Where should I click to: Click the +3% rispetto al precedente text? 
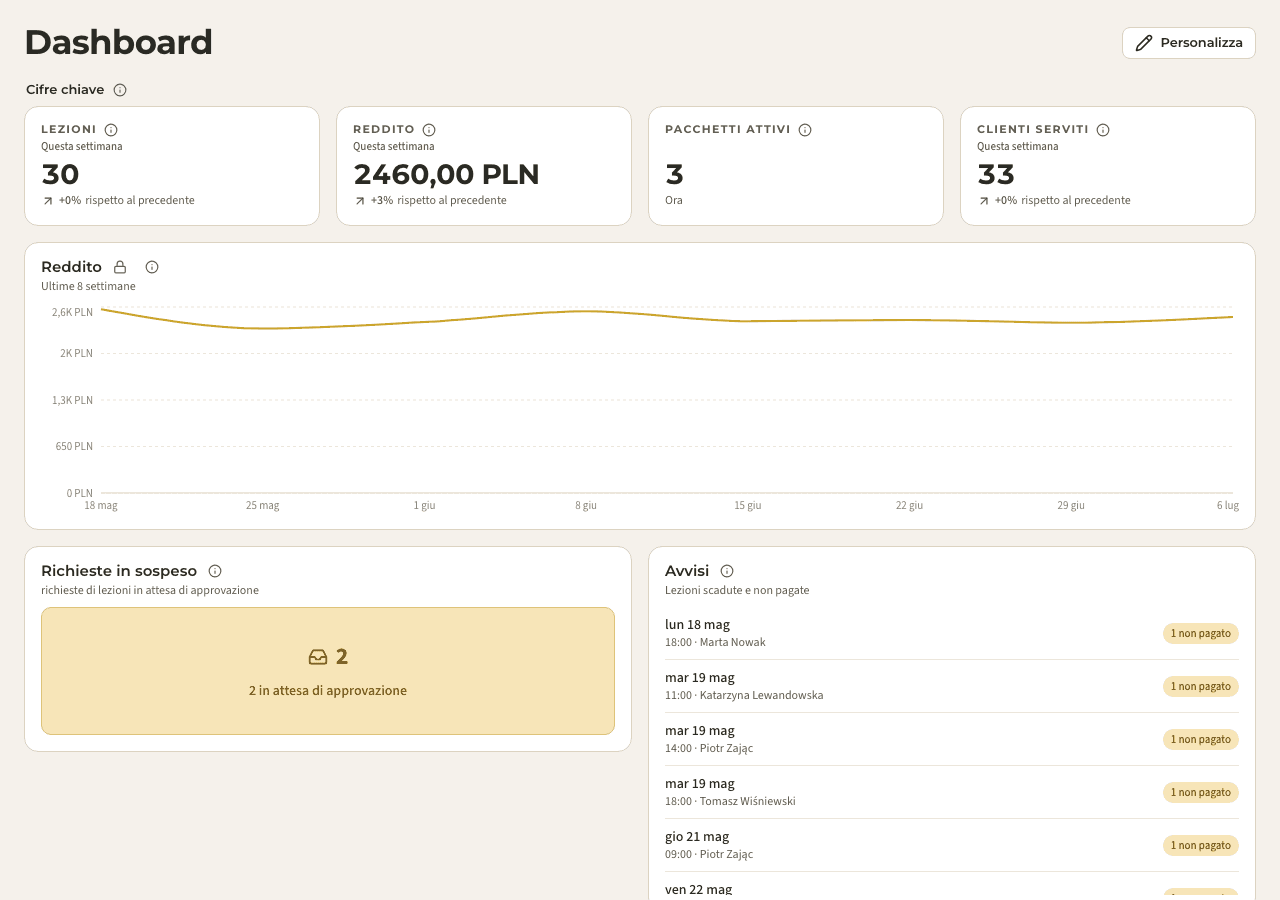439,201
